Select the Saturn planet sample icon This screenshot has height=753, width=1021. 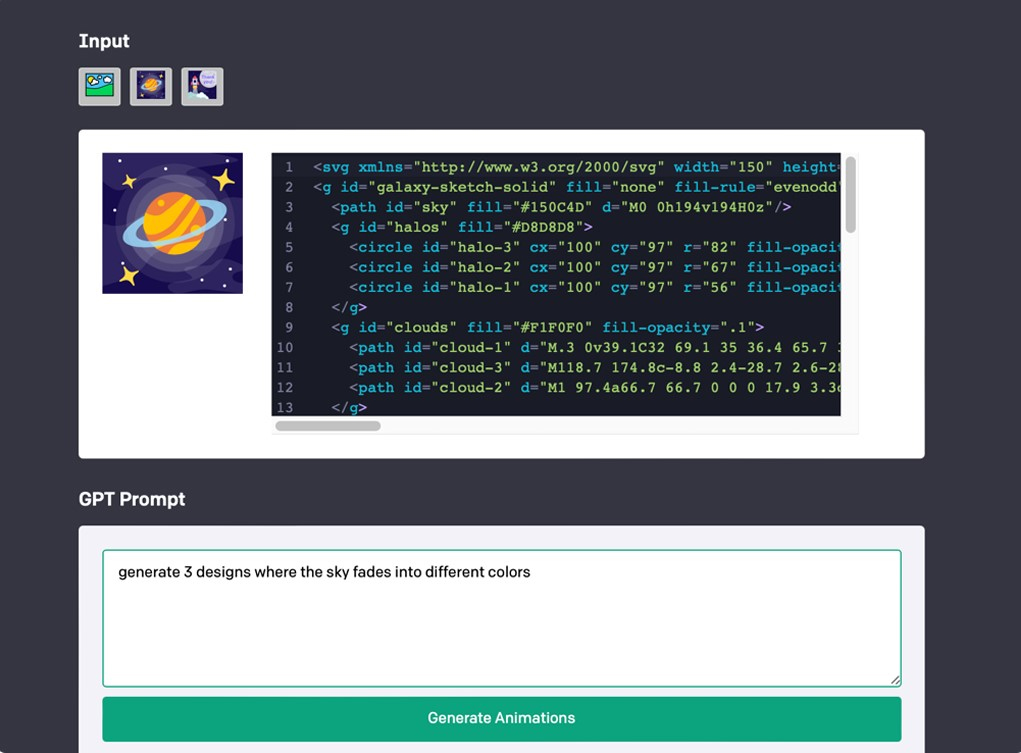(x=151, y=86)
